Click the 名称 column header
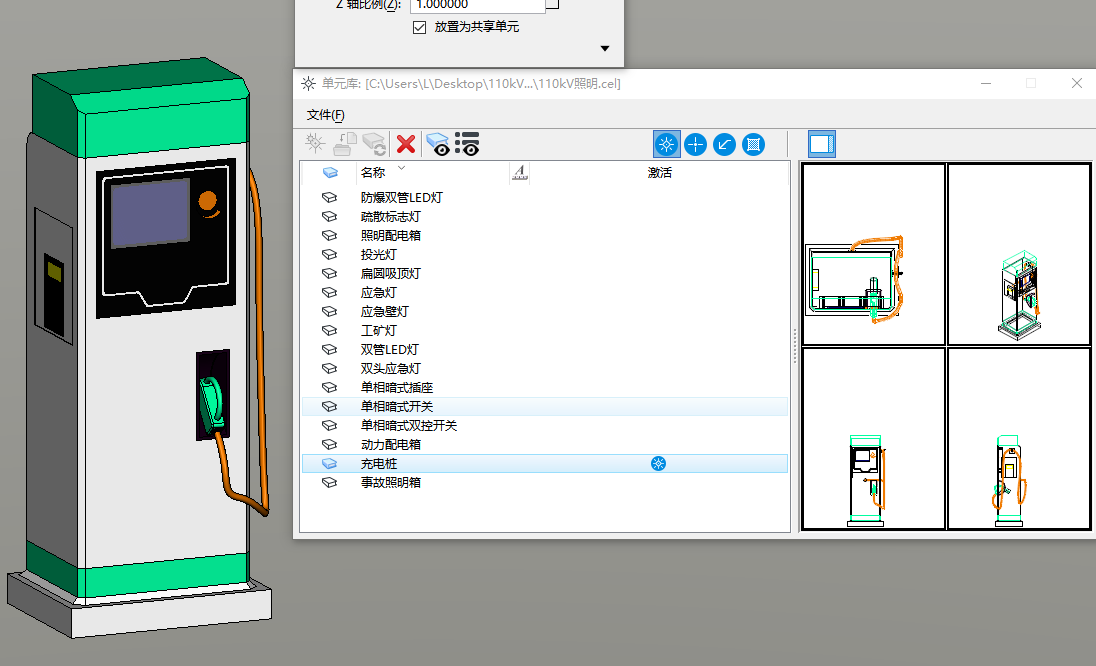 (x=373, y=173)
